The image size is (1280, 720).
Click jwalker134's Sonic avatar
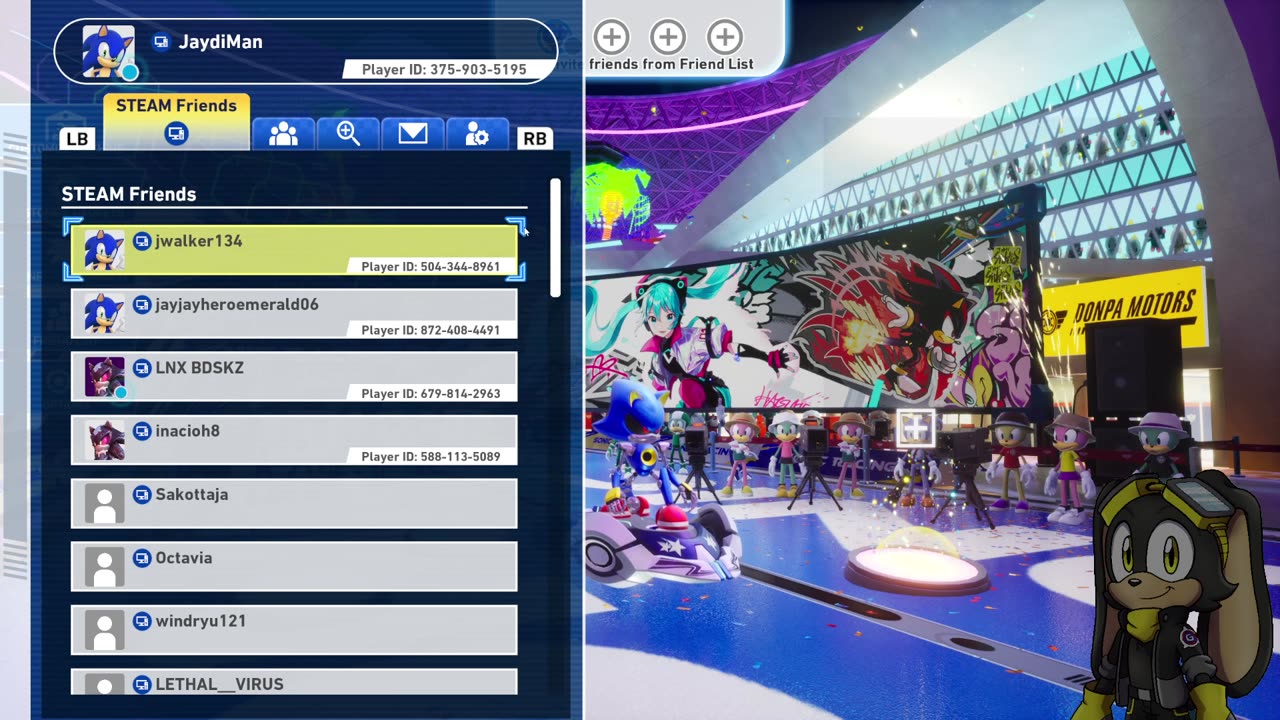(104, 250)
